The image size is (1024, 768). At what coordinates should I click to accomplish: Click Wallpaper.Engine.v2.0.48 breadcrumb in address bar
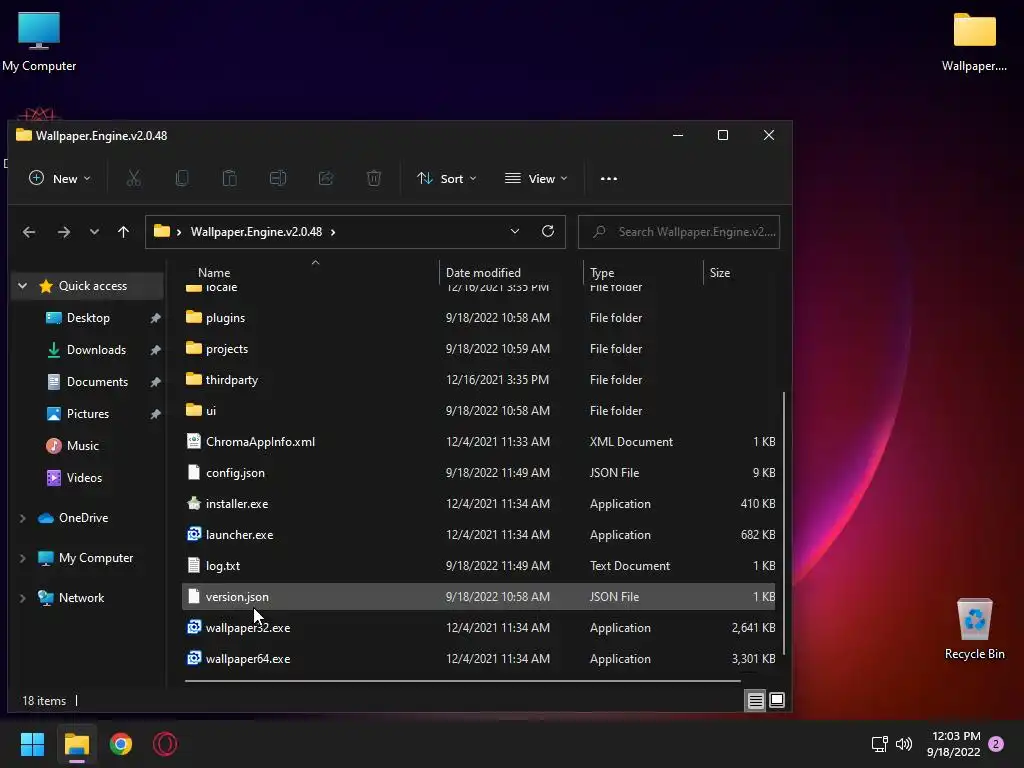point(256,232)
